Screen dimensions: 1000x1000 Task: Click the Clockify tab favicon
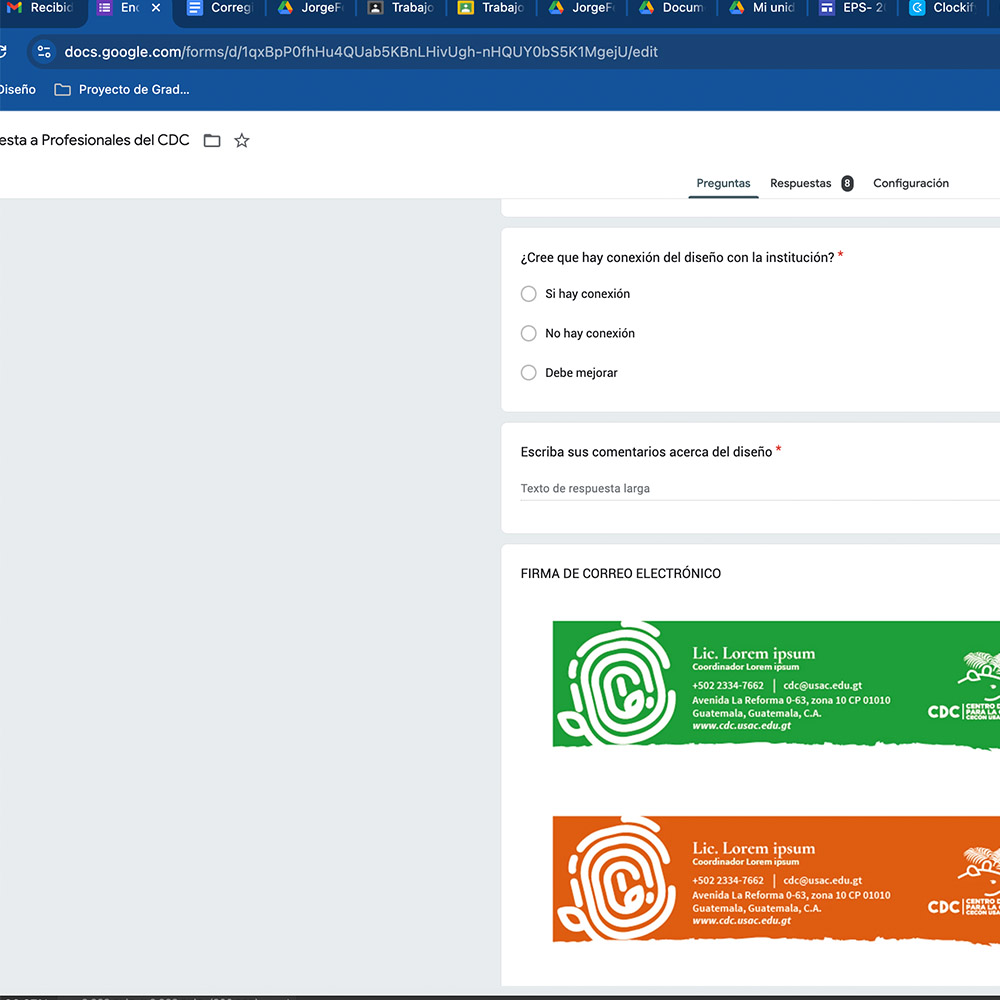(x=916, y=8)
